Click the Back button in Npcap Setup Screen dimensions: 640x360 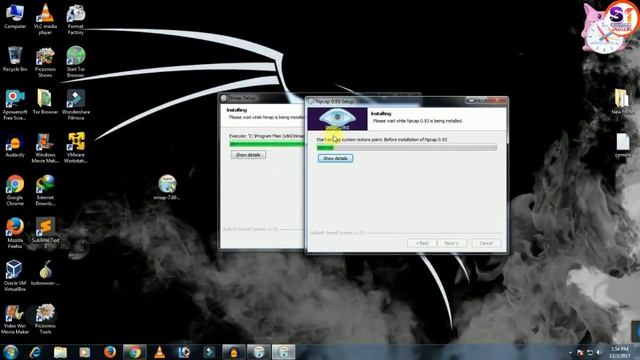tap(422, 243)
